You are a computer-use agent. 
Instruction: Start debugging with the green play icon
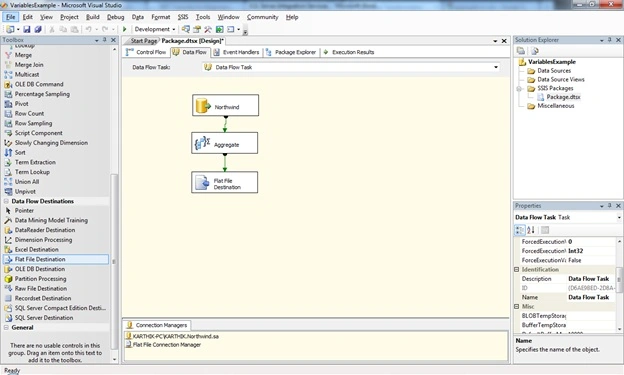(125, 29)
